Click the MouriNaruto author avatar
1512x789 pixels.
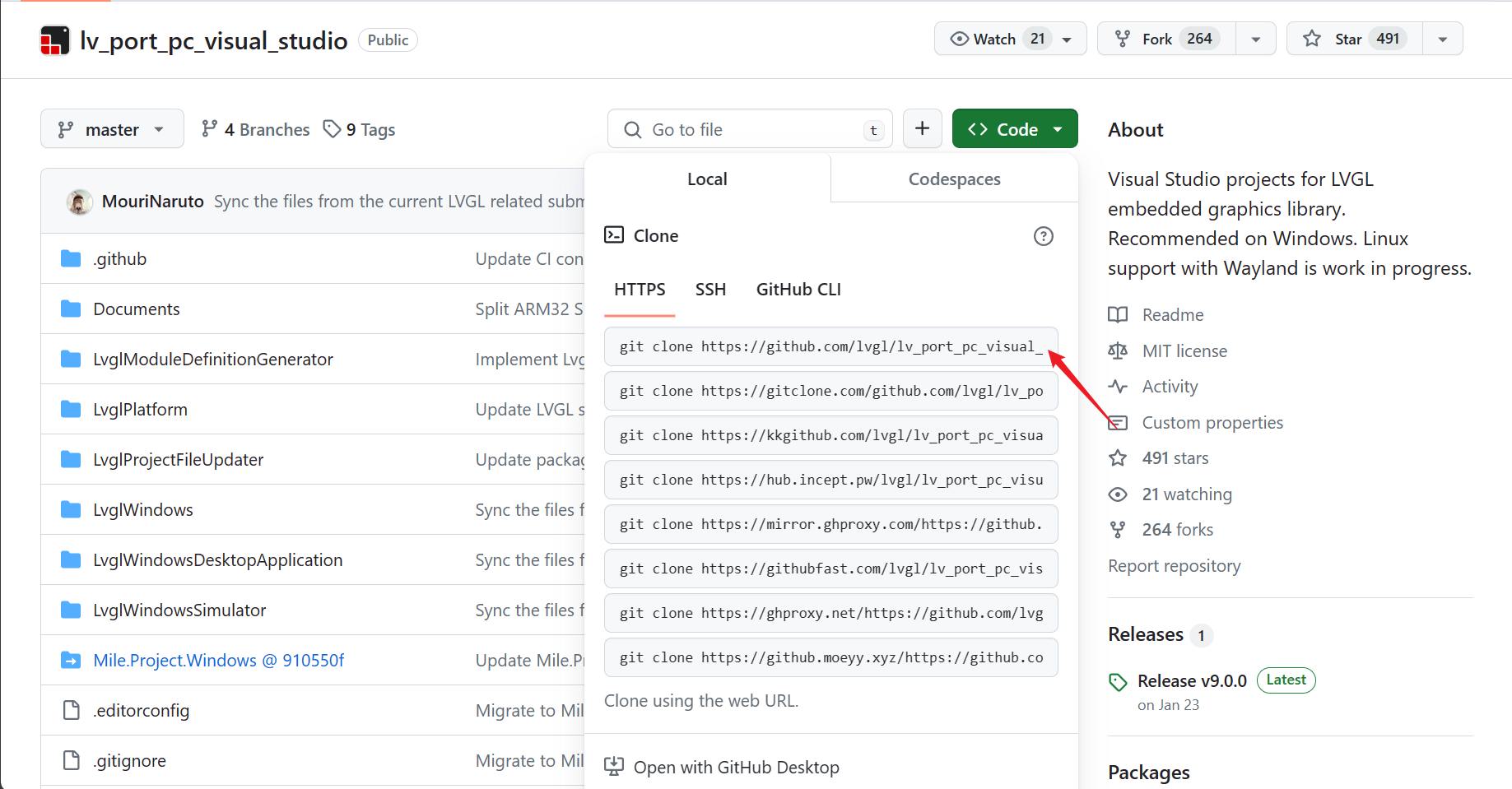80,202
